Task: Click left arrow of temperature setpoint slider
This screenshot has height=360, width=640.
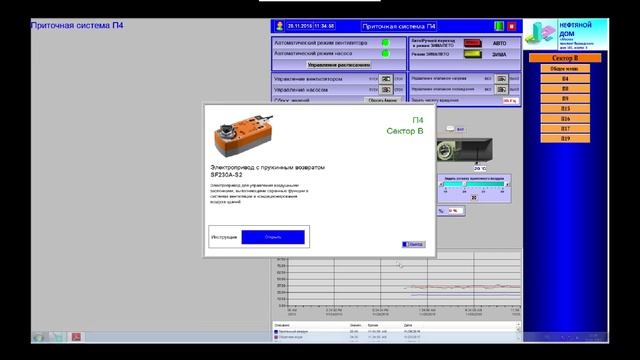Action: pyautogui.click(x=441, y=184)
